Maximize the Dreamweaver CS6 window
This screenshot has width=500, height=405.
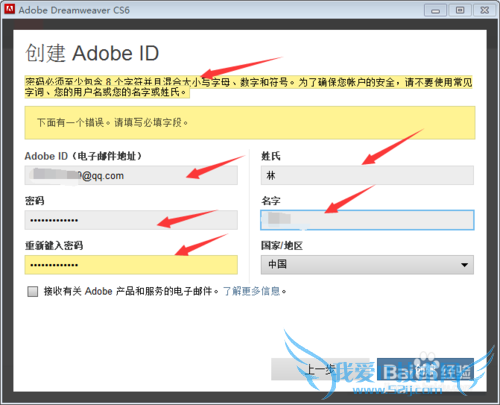[x=460, y=10]
